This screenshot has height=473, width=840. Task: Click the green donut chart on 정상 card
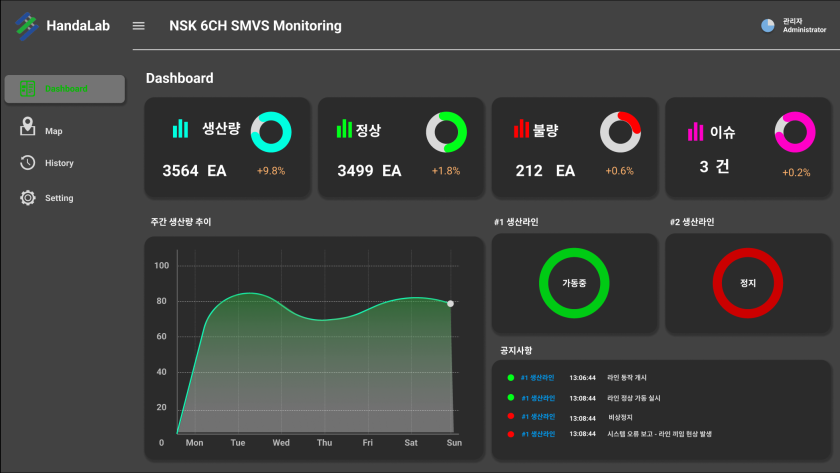pos(446,132)
